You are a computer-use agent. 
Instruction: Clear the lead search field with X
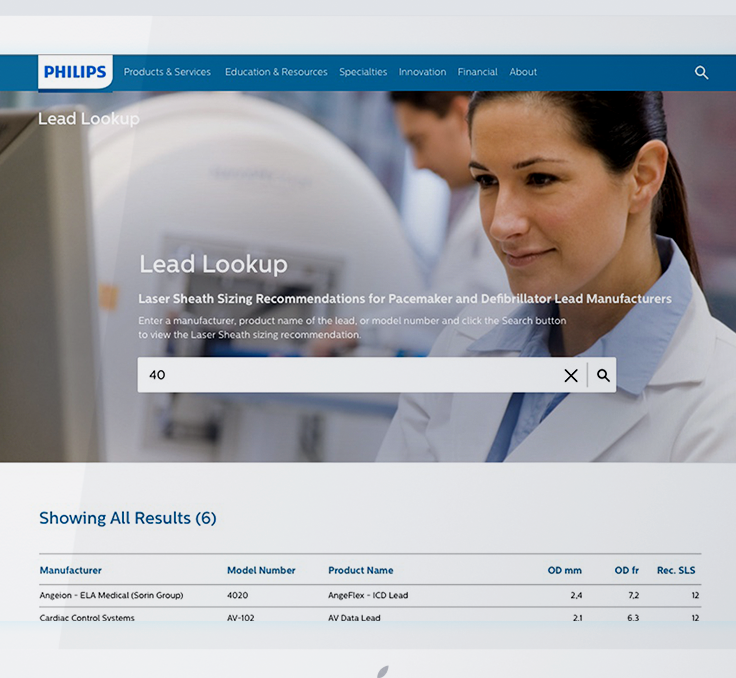click(x=571, y=375)
